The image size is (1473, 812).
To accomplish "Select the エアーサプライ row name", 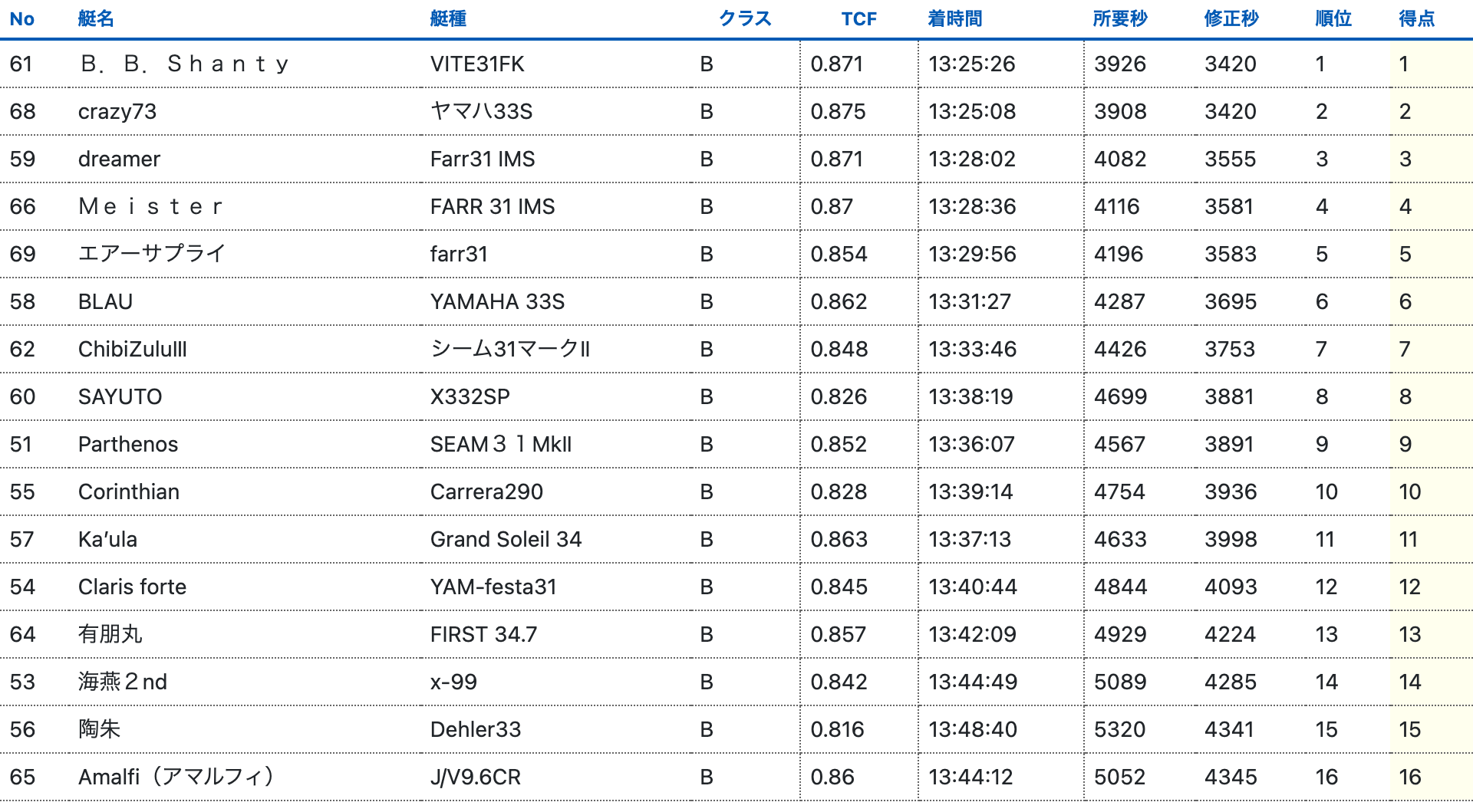I will coord(152,254).
